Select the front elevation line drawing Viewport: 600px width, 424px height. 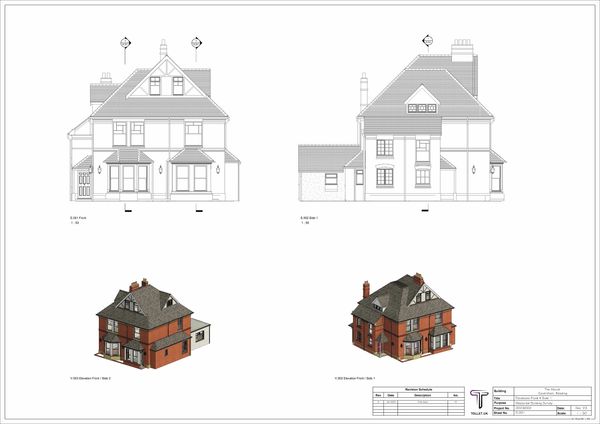click(154, 121)
